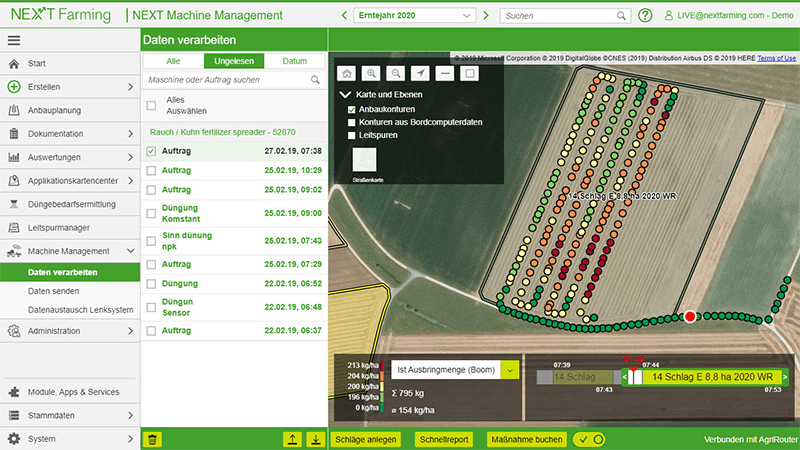Screen dimensions: 800x450
Task: Enable Konturen aus Bordcomputerdaten checkbox
Action: tap(352, 122)
